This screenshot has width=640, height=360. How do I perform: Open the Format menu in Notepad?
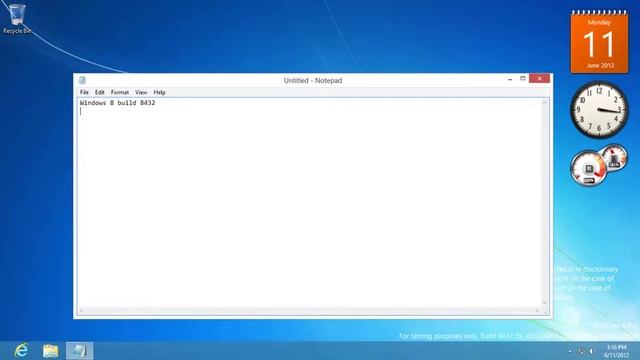[120, 92]
